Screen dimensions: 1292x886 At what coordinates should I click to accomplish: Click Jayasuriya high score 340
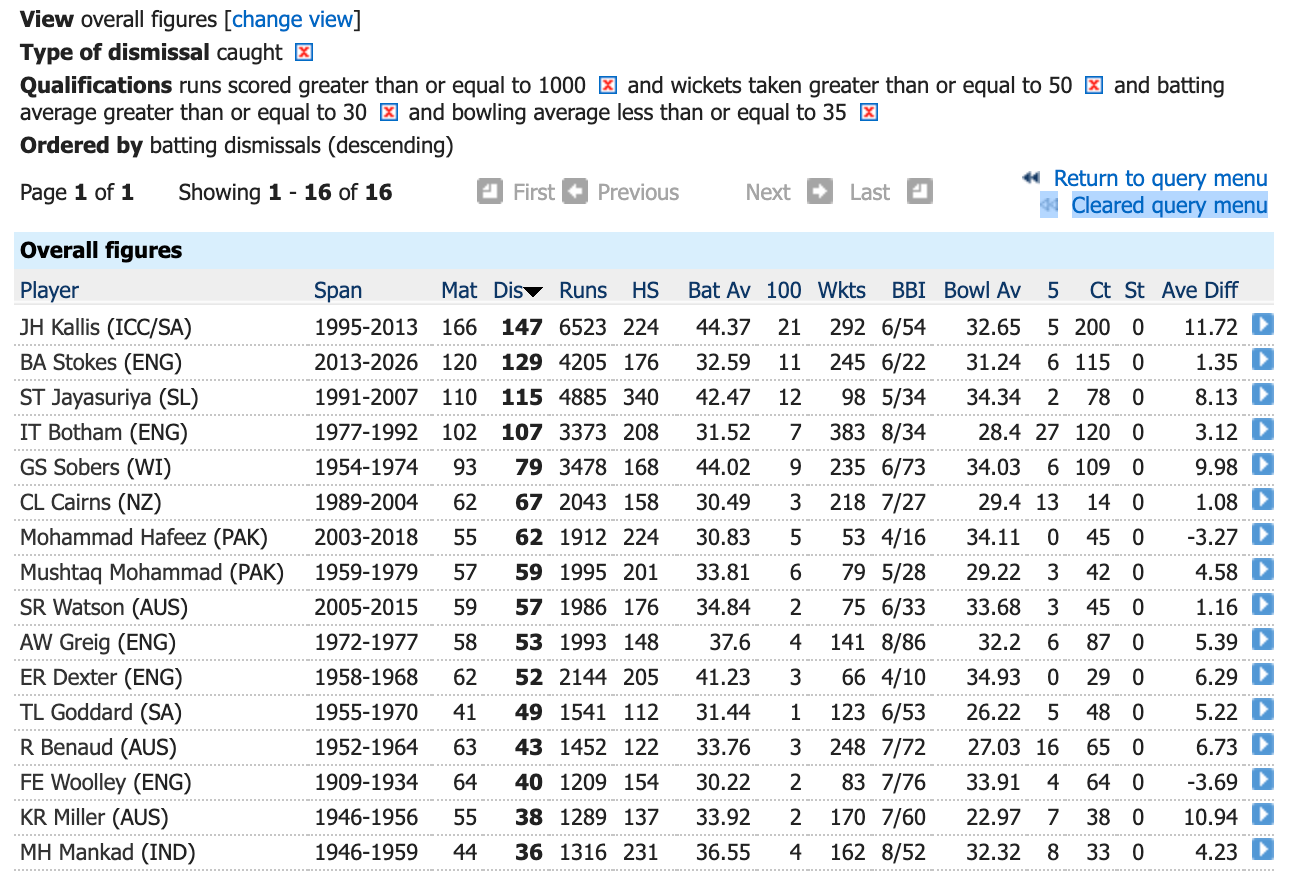click(x=641, y=397)
